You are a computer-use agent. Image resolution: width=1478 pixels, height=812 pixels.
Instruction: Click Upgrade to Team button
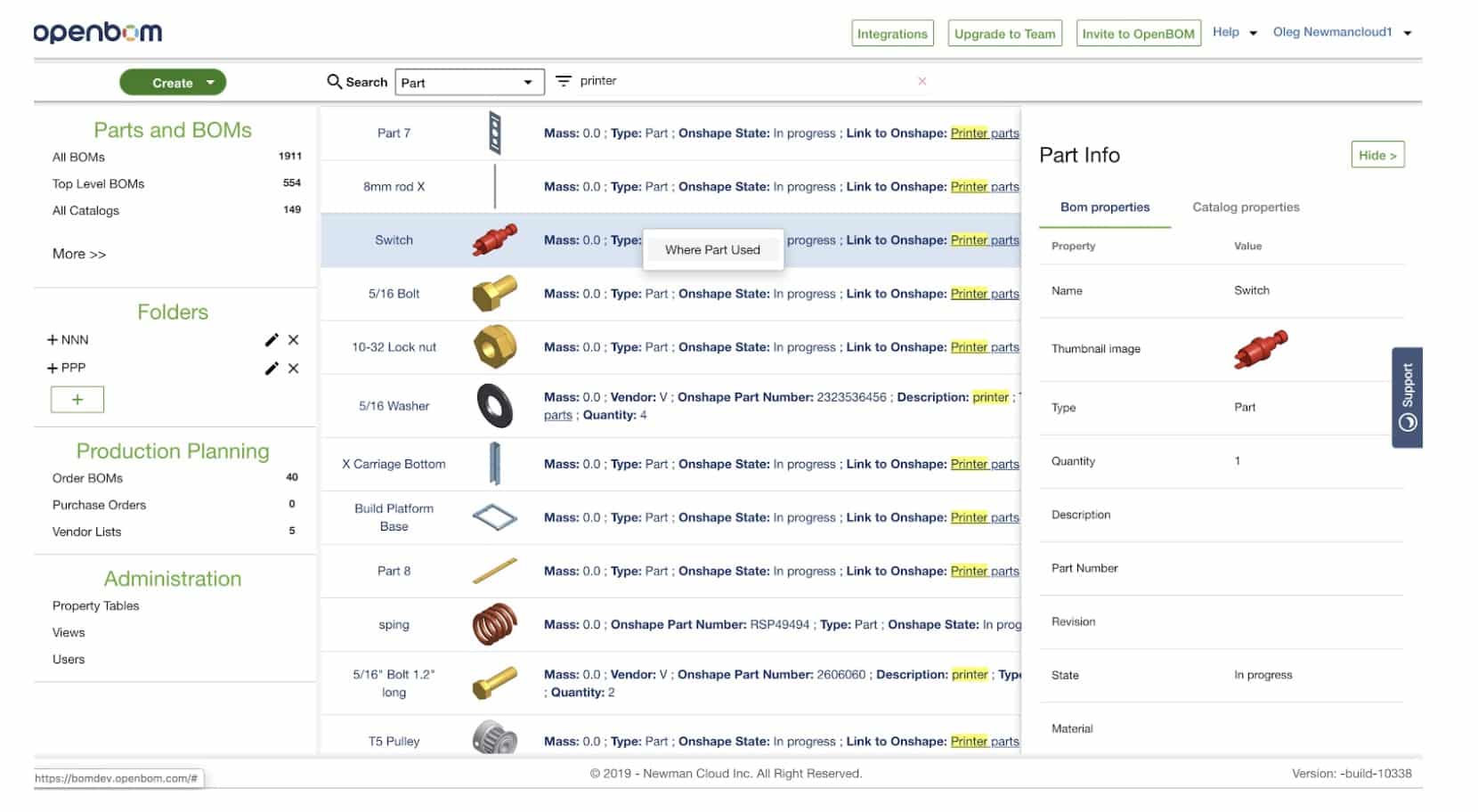tap(1004, 34)
